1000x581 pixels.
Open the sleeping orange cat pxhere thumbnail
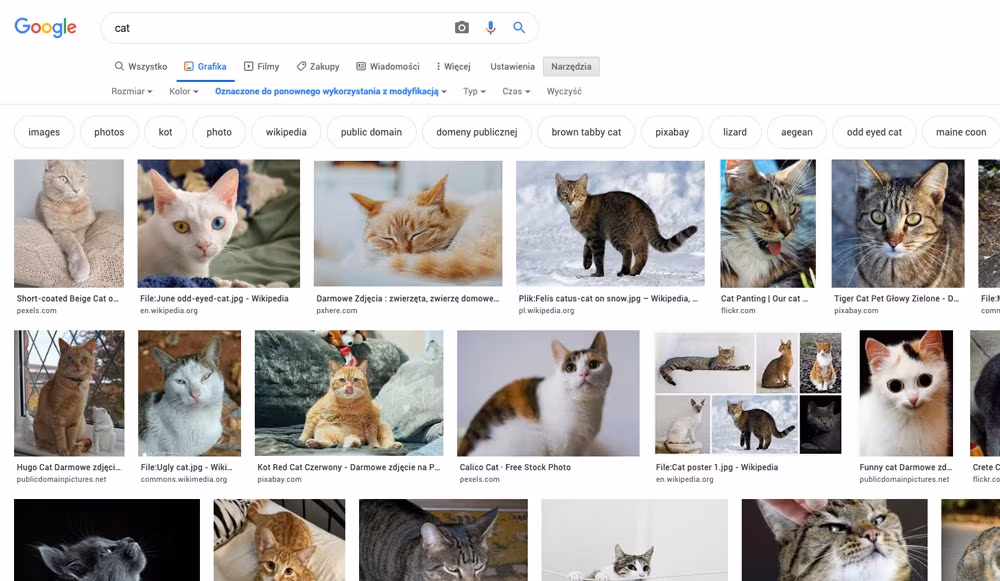tap(408, 223)
